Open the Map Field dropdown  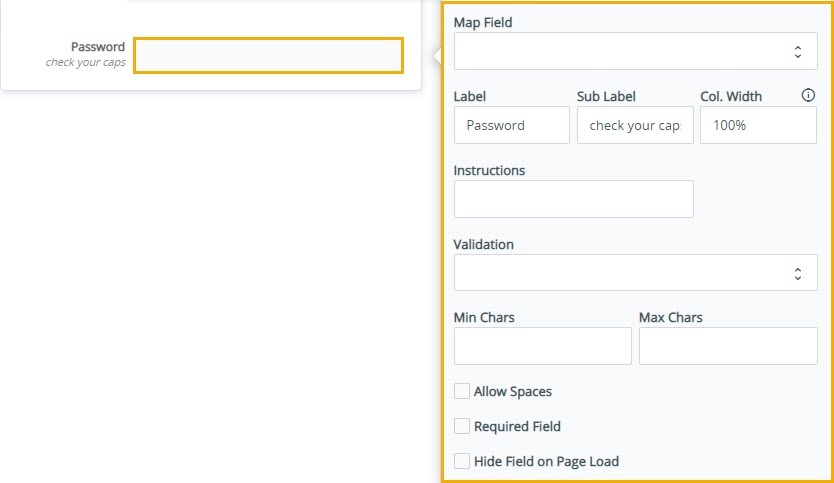point(635,51)
